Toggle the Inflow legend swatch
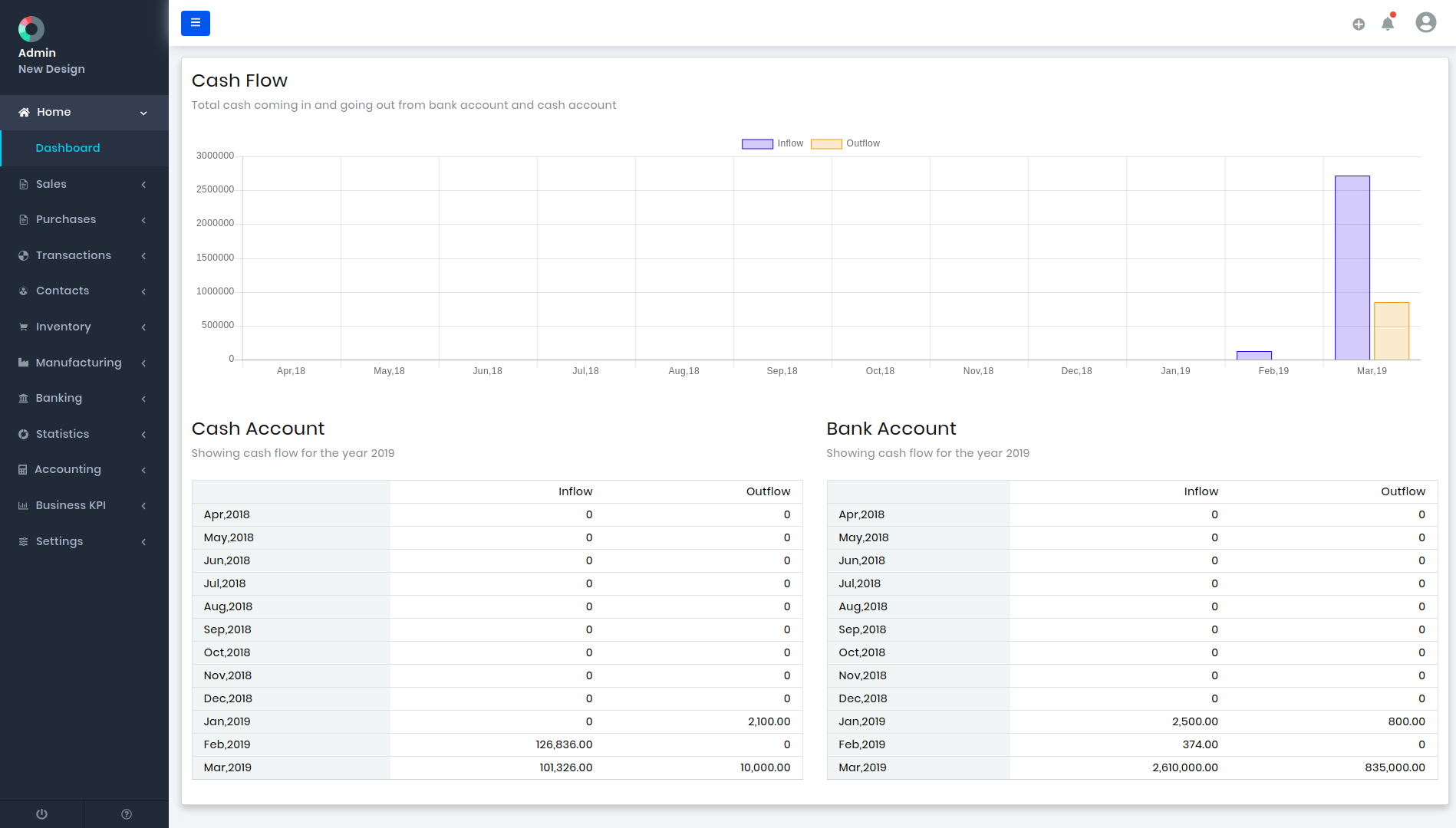Screen dimensions: 1456x828 tap(757, 144)
